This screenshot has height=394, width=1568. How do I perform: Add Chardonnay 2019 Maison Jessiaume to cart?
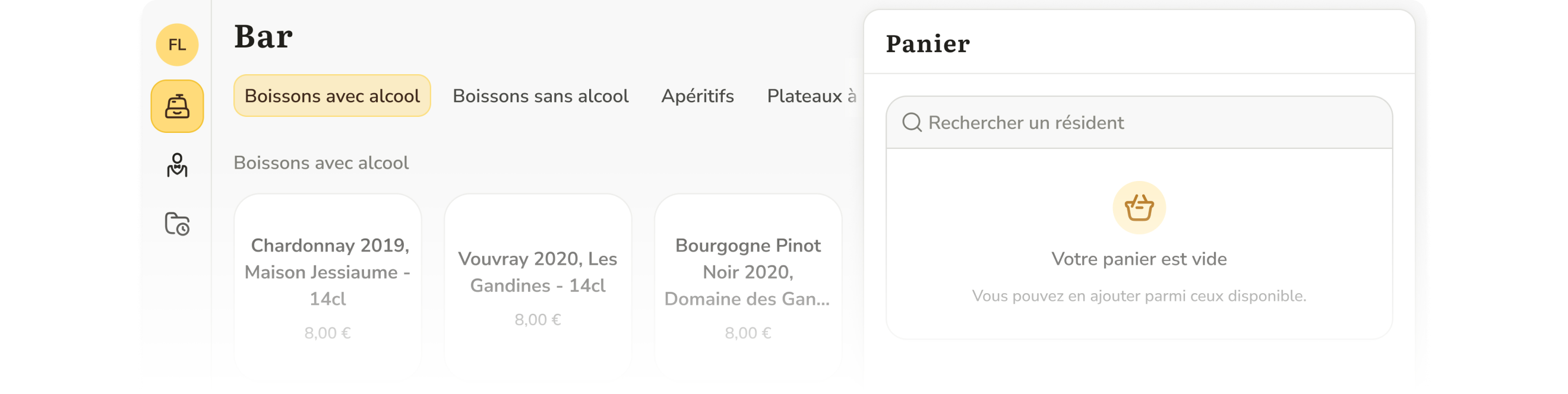pyautogui.click(x=327, y=286)
